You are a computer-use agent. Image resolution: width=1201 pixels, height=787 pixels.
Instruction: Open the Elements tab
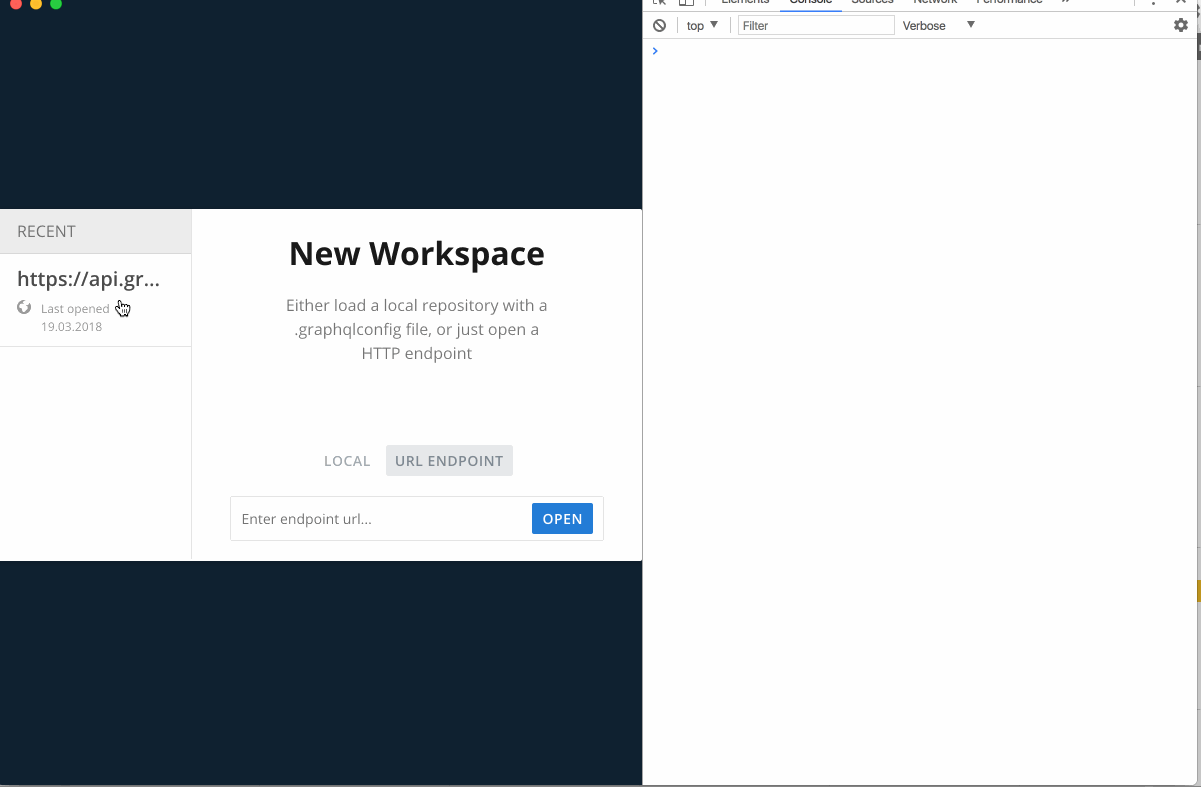tap(745, 3)
